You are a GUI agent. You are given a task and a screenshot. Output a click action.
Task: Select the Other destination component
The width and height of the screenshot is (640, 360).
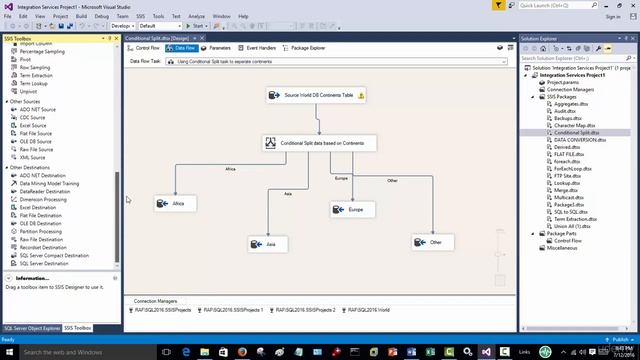433,242
